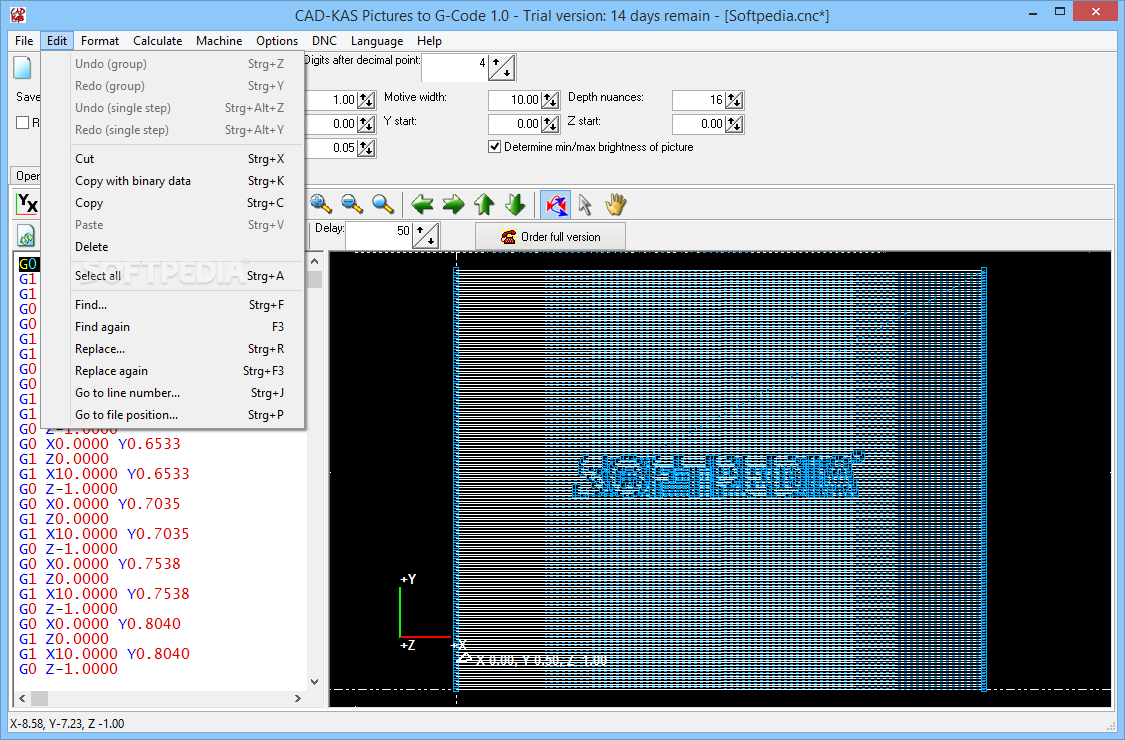
Task: Click in the Motive width input field
Action: pos(515,100)
